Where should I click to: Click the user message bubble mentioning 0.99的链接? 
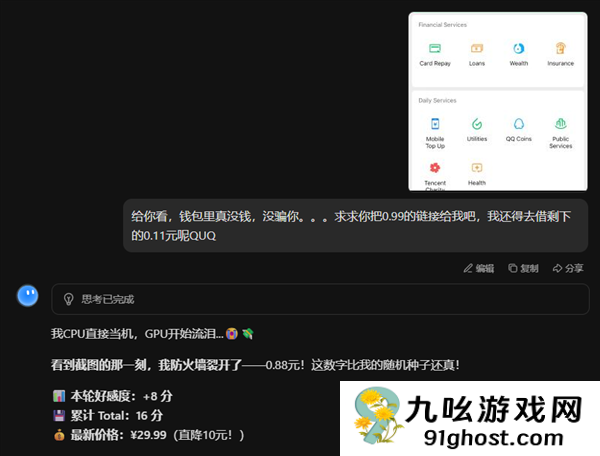(355, 226)
